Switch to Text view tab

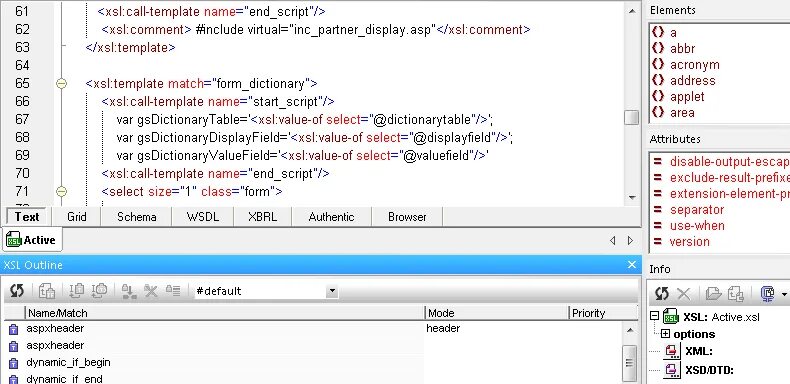click(x=27, y=217)
